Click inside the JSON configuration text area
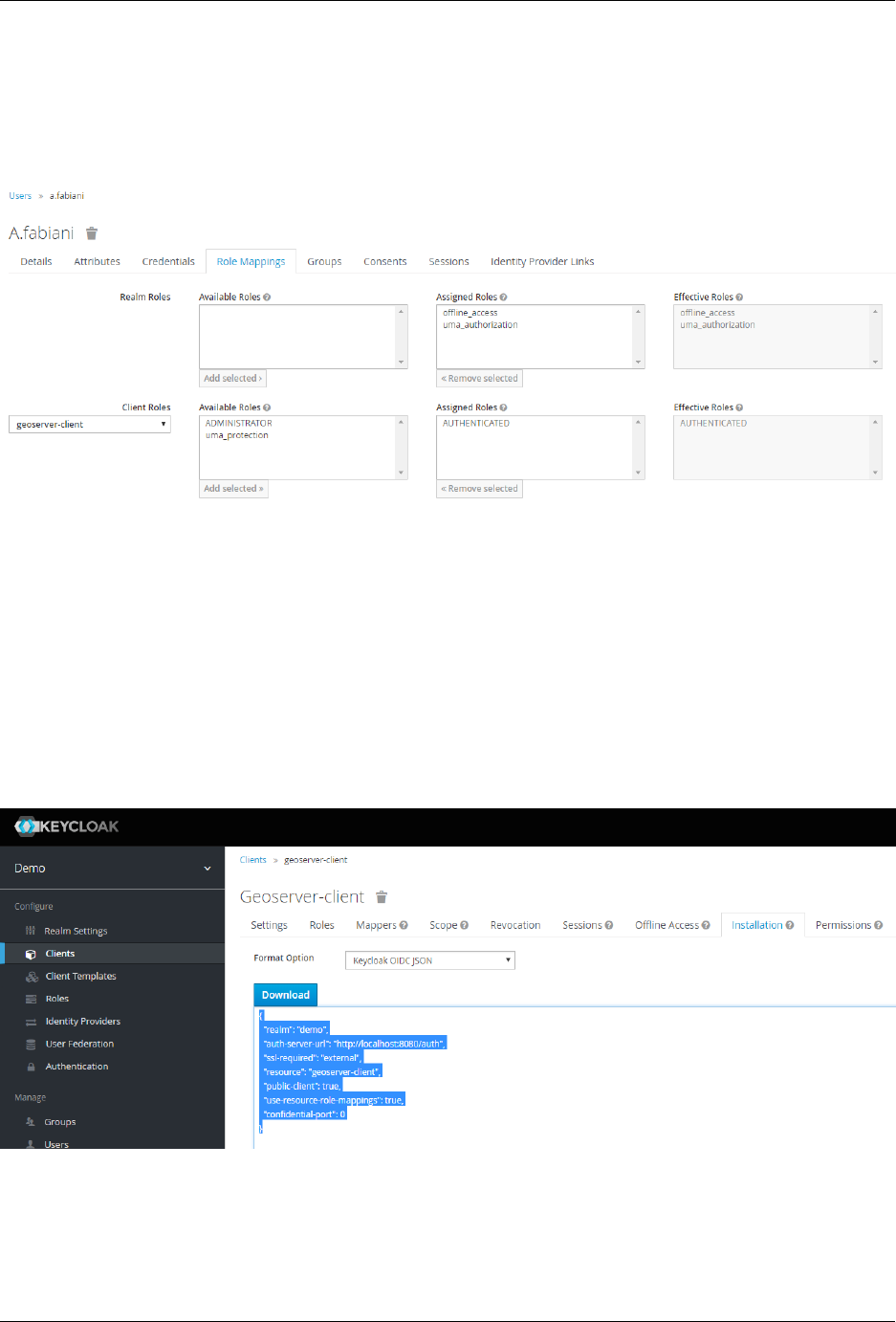 click(575, 1077)
